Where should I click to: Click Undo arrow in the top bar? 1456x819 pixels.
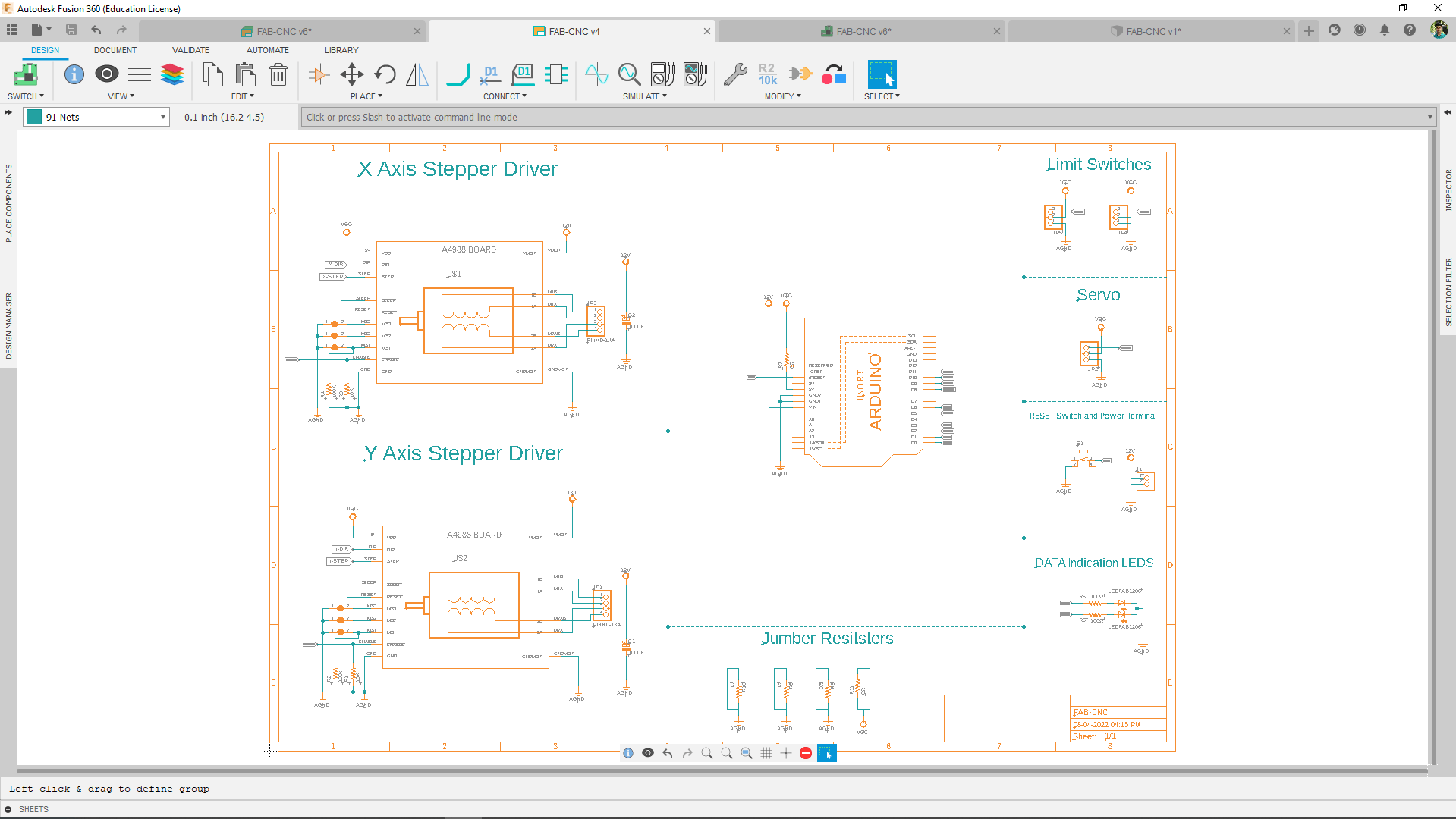(96, 30)
